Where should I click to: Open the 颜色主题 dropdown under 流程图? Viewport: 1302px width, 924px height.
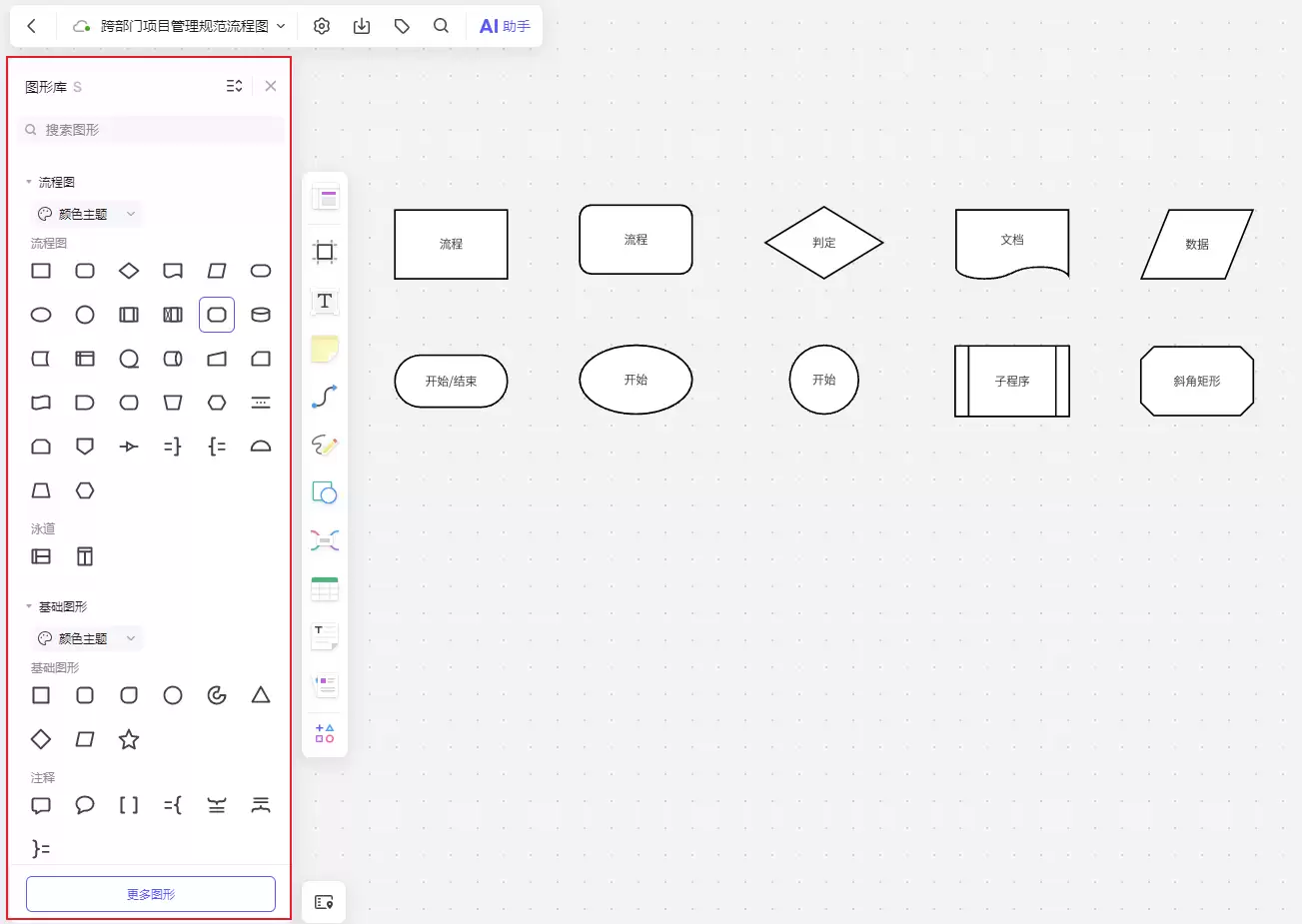point(87,214)
